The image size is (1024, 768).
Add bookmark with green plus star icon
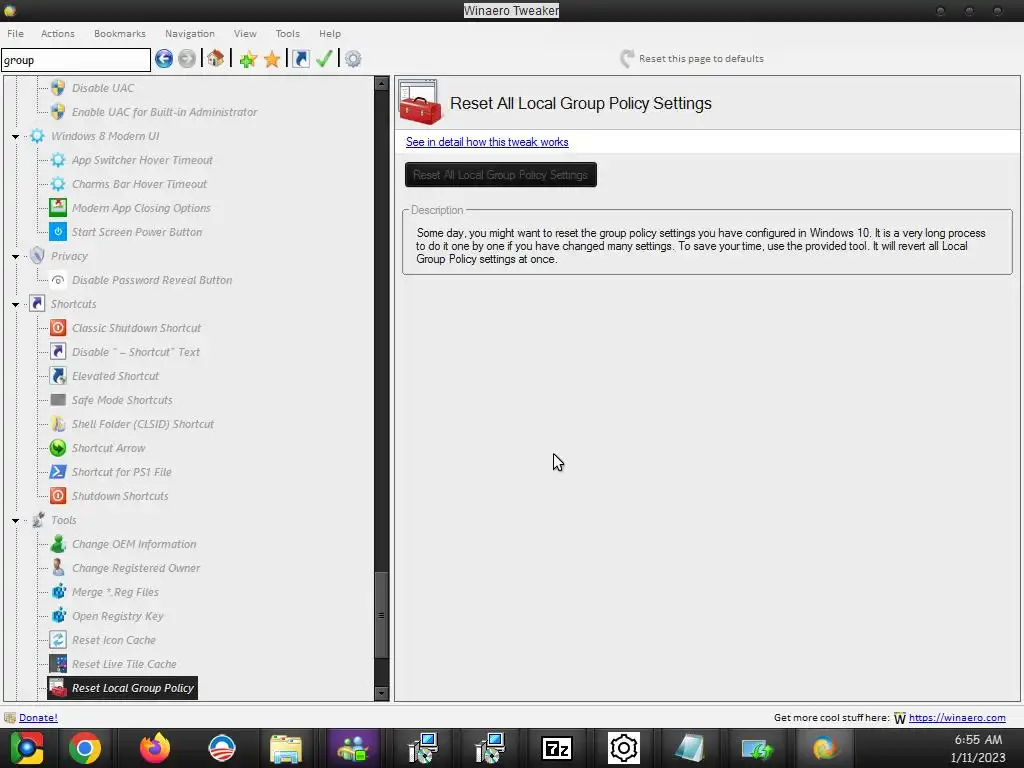coord(248,59)
